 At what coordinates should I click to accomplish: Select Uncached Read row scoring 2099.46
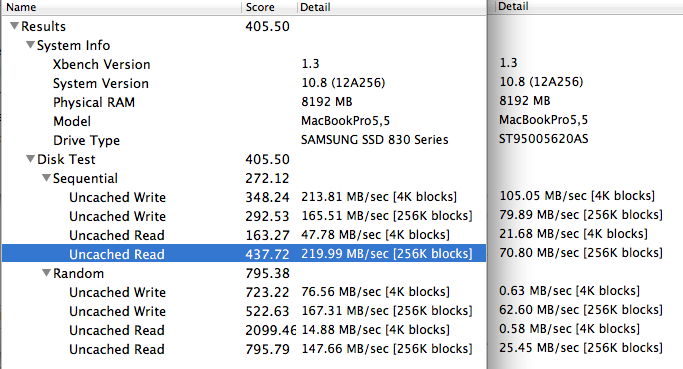[244, 330]
